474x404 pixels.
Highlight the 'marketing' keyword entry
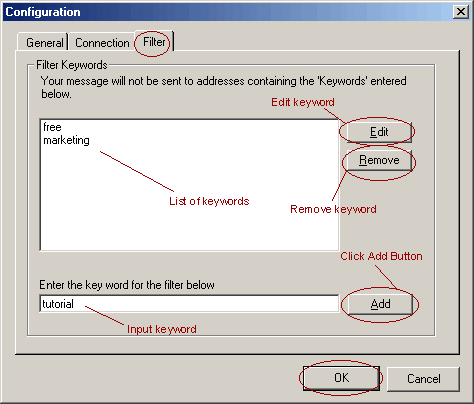[x=66, y=140]
